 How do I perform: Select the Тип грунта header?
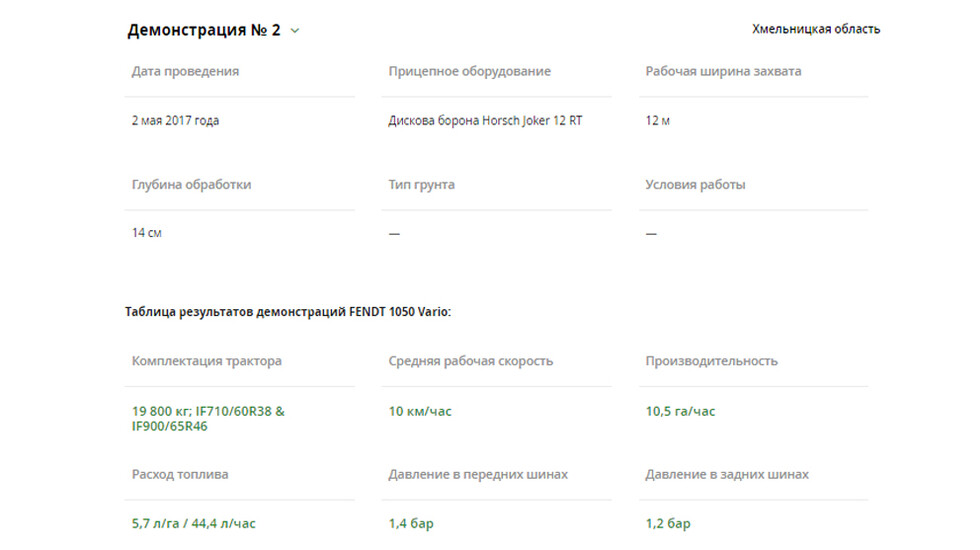[421, 184]
